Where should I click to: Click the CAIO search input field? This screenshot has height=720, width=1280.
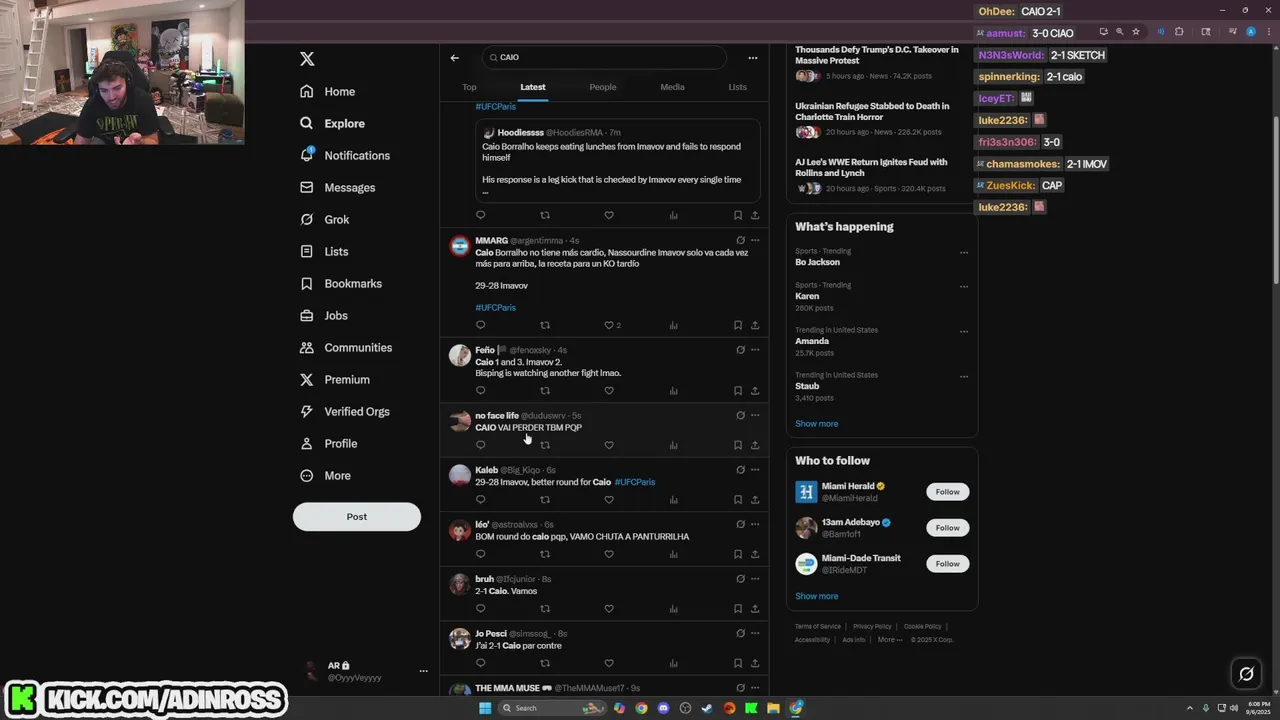(x=604, y=58)
